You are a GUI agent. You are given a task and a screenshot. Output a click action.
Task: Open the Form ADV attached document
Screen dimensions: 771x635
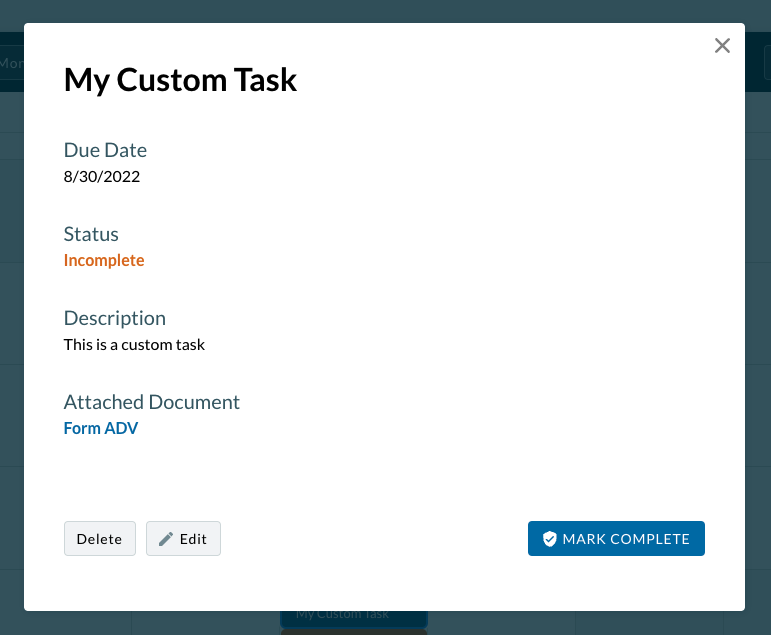(101, 428)
